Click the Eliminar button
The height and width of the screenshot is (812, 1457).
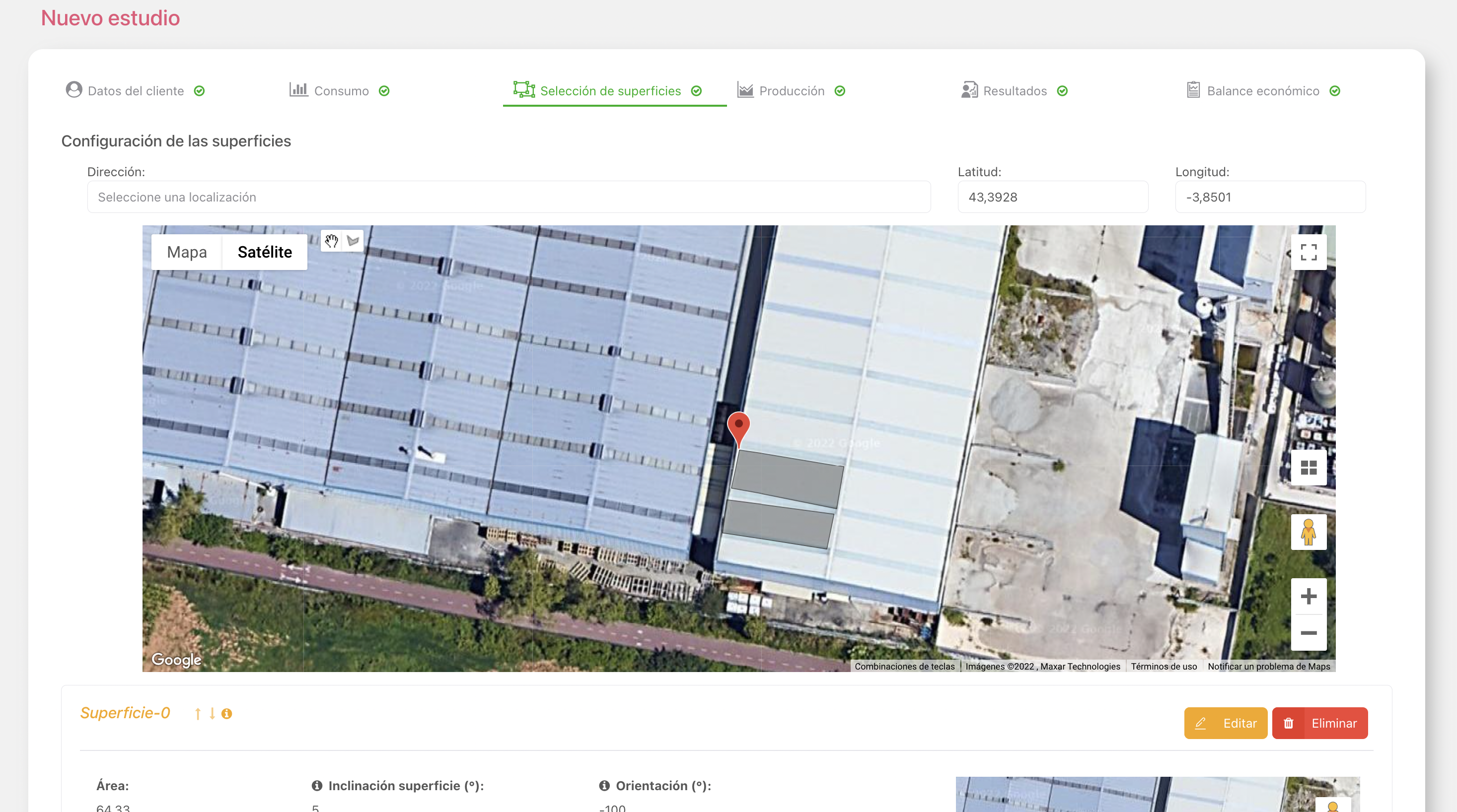coord(1319,723)
